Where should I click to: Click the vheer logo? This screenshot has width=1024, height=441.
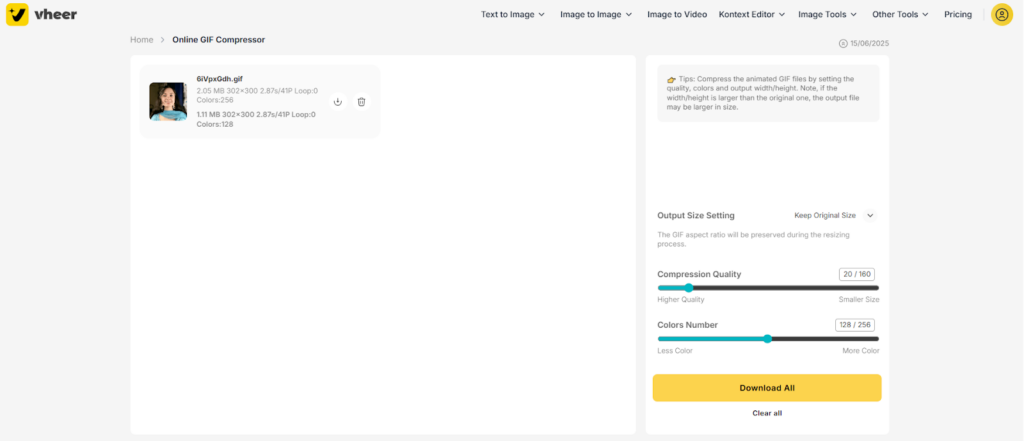pos(41,15)
